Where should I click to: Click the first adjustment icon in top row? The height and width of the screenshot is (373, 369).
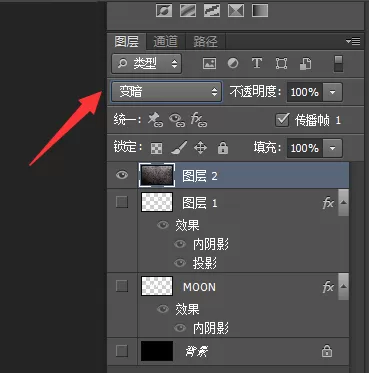coord(164,10)
